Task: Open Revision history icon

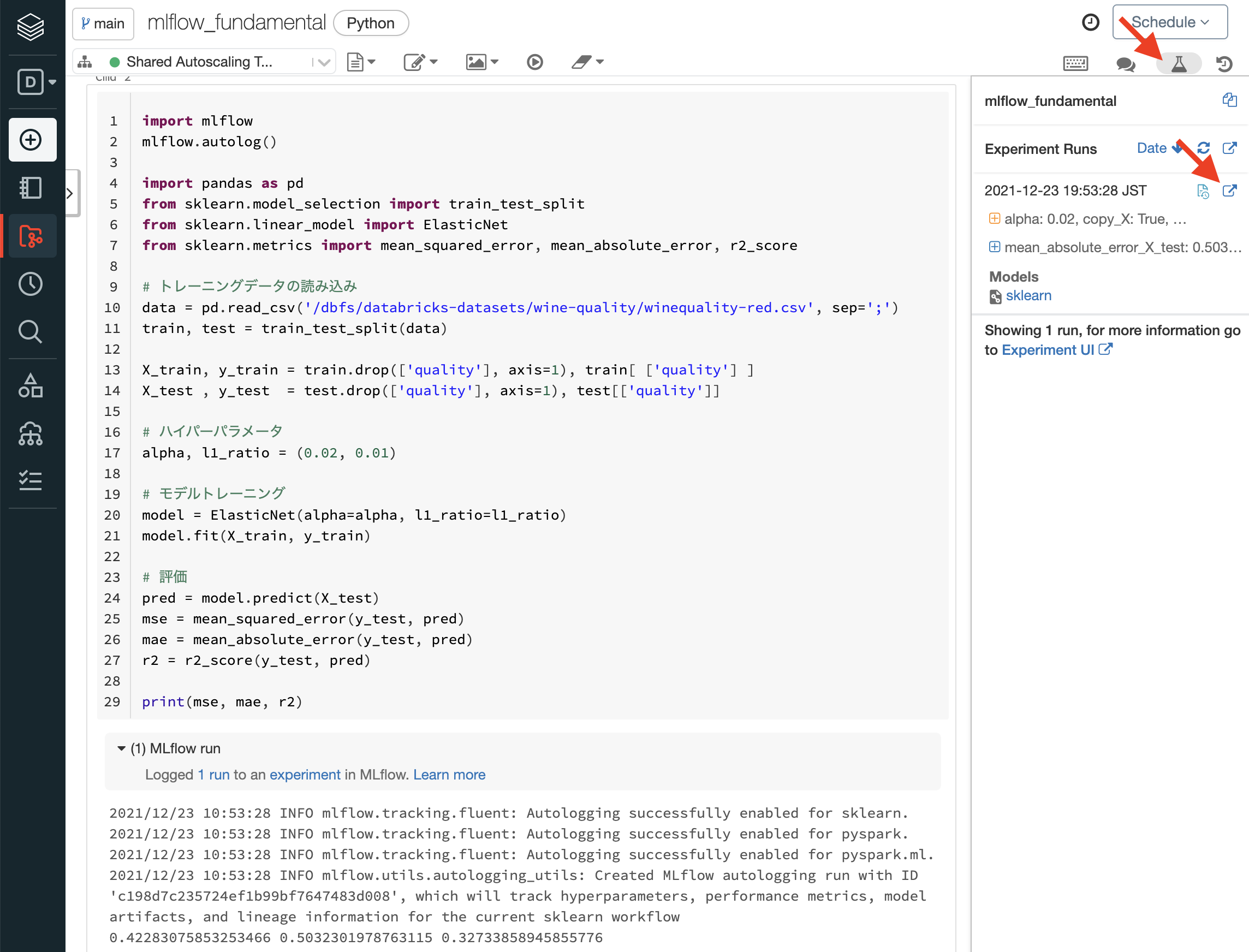Action: (1224, 63)
